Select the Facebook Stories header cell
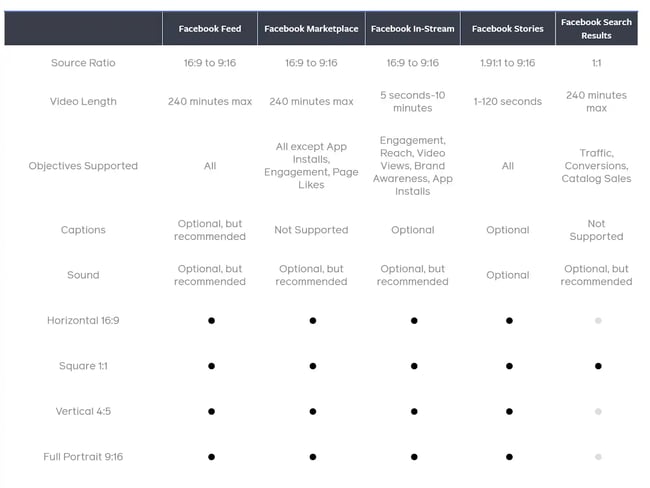Viewport: 650px width, 488px height. [x=507, y=29]
